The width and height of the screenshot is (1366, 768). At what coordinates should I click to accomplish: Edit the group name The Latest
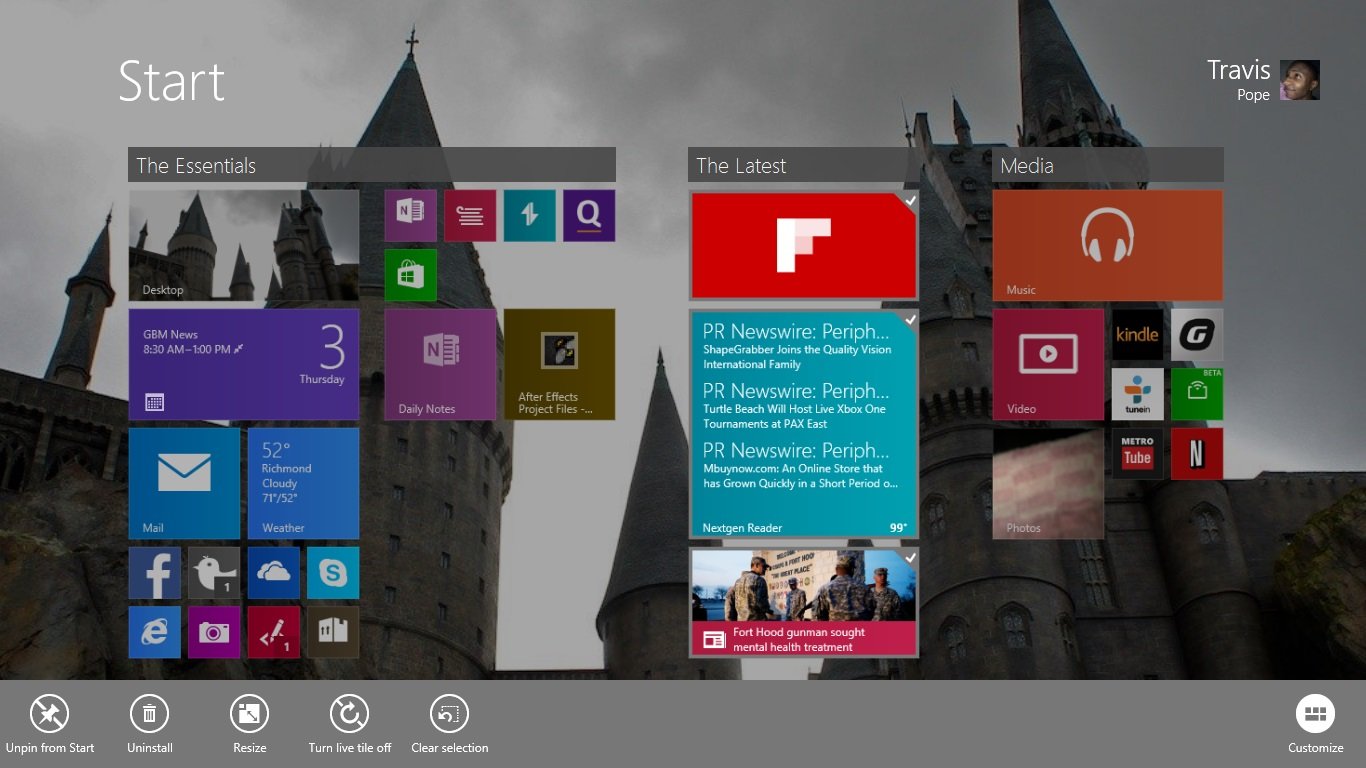click(x=803, y=165)
